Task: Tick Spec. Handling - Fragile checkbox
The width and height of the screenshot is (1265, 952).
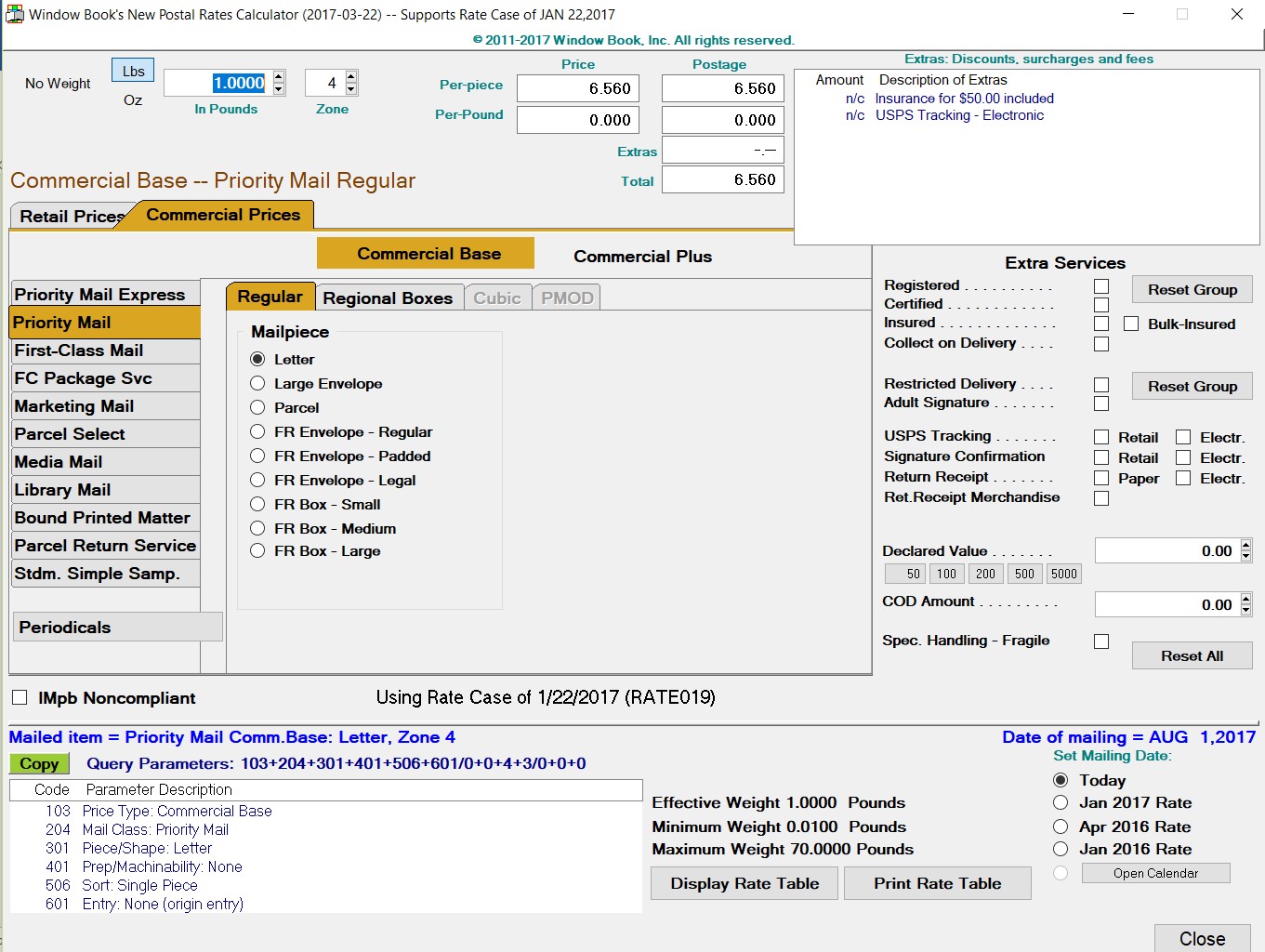Action: (1101, 641)
